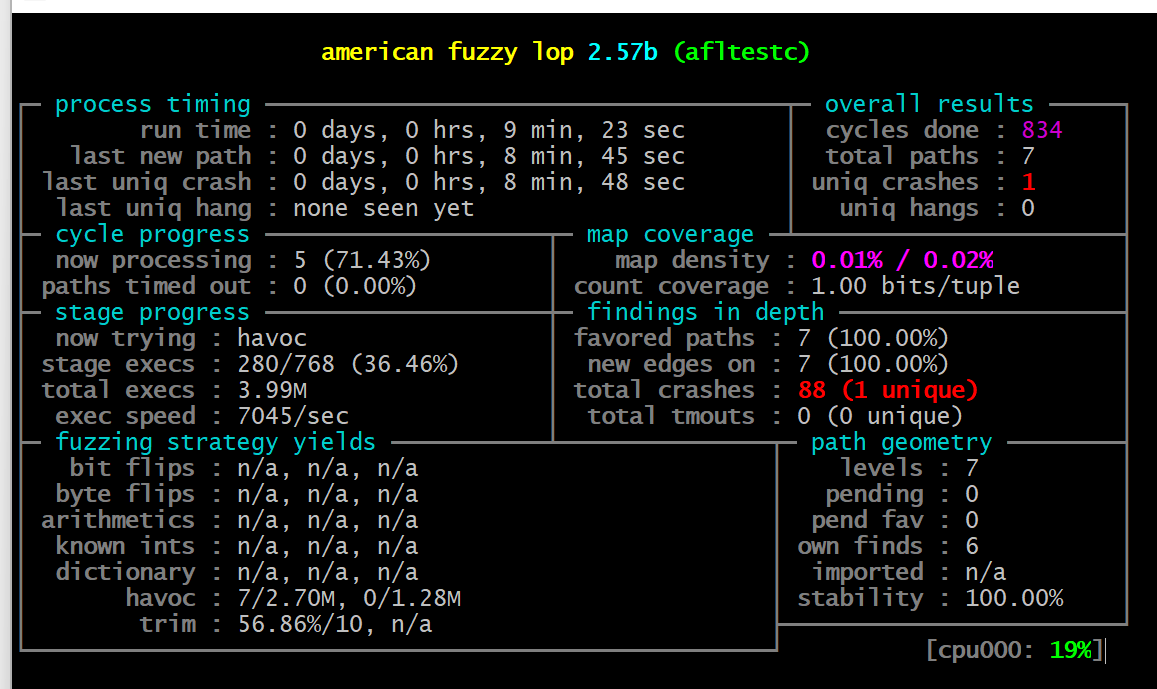The image size is (1157, 689).
Task: Select the value "0 (0.00%)"
Action: [356, 286]
